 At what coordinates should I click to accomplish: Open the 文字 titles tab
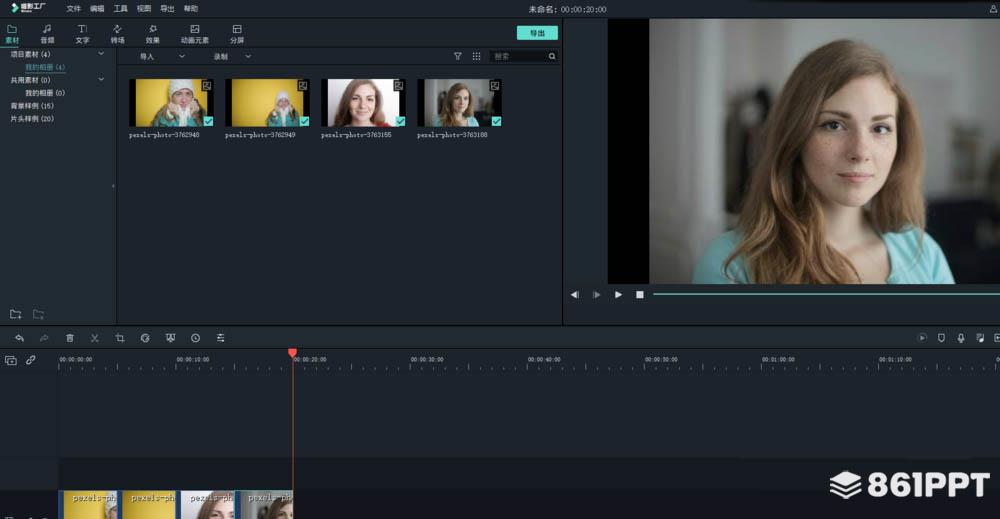[82, 34]
